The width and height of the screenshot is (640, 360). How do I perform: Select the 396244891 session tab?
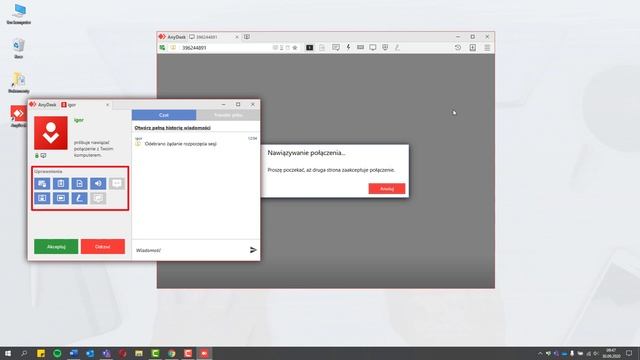pos(212,37)
